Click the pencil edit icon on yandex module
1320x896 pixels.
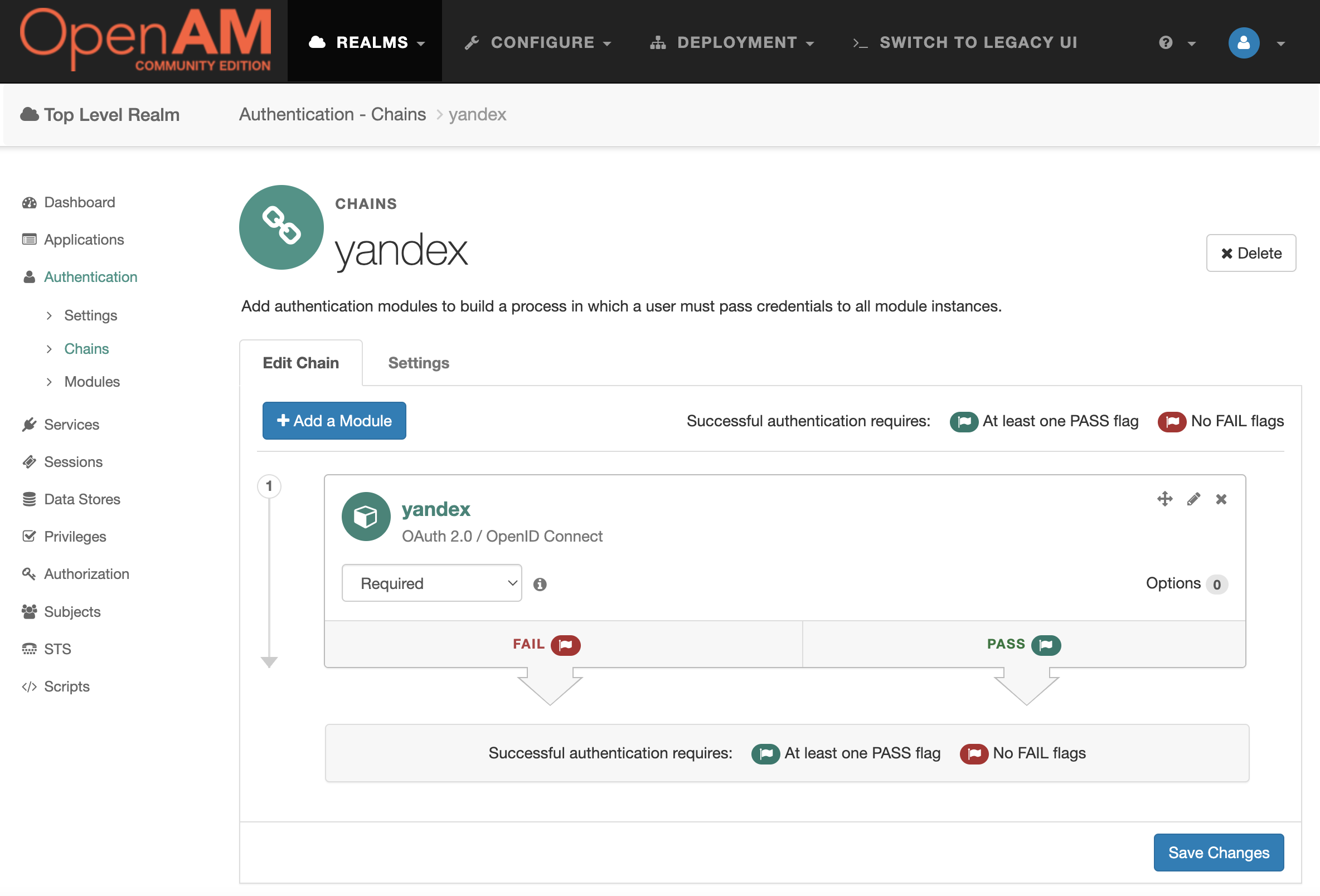pyautogui.click(x=1193, y=499)
